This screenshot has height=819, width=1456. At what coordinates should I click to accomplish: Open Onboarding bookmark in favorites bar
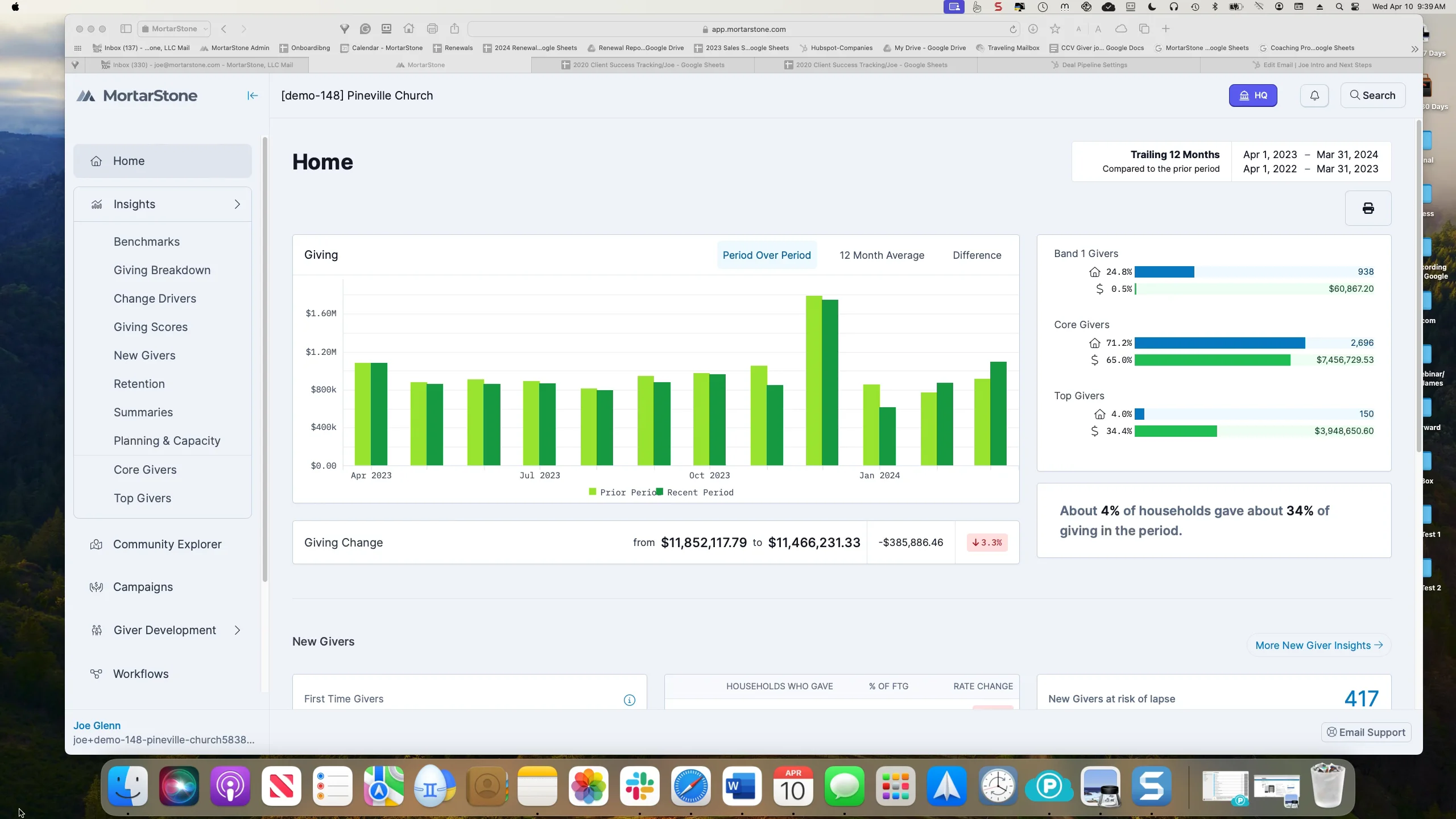[x=305, y=48]
